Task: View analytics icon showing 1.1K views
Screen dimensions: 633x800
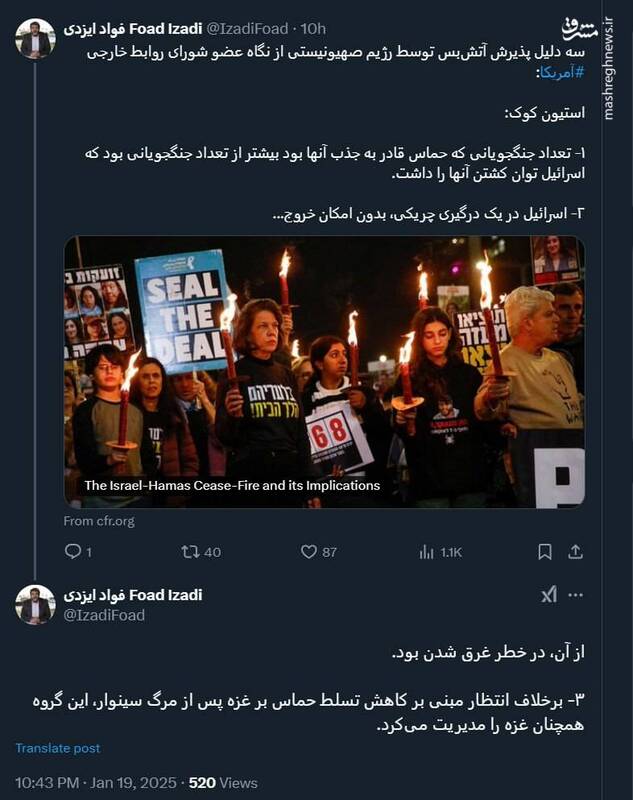Action: [x=440, y=552]
